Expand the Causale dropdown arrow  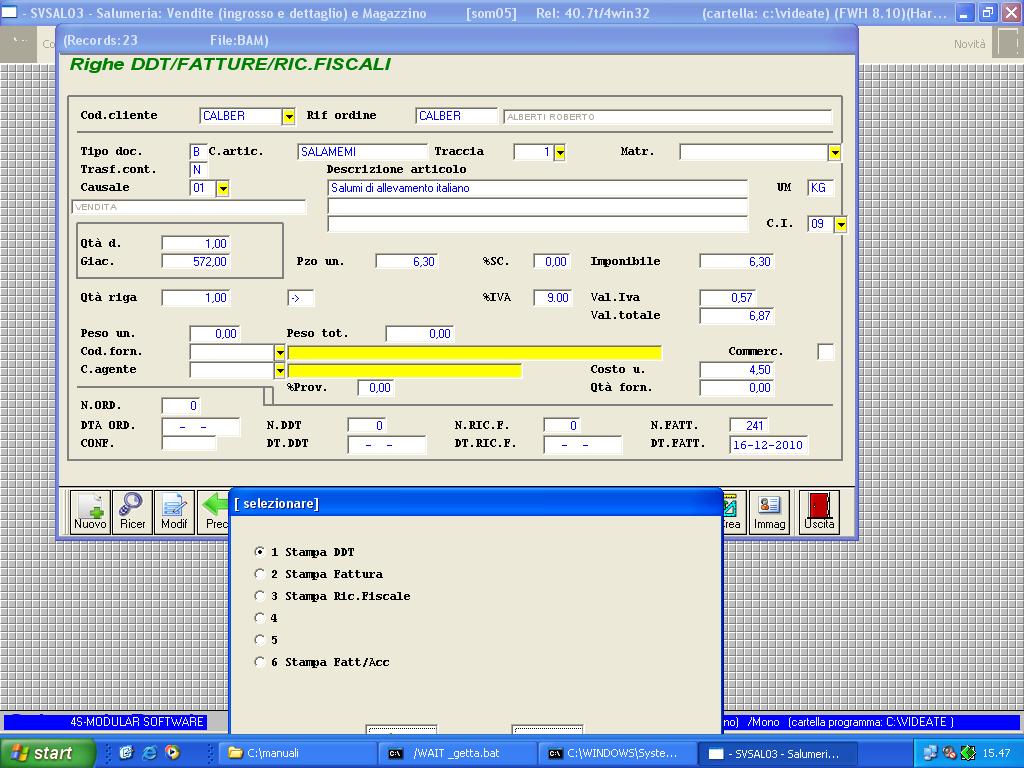[x=223, y=188]
